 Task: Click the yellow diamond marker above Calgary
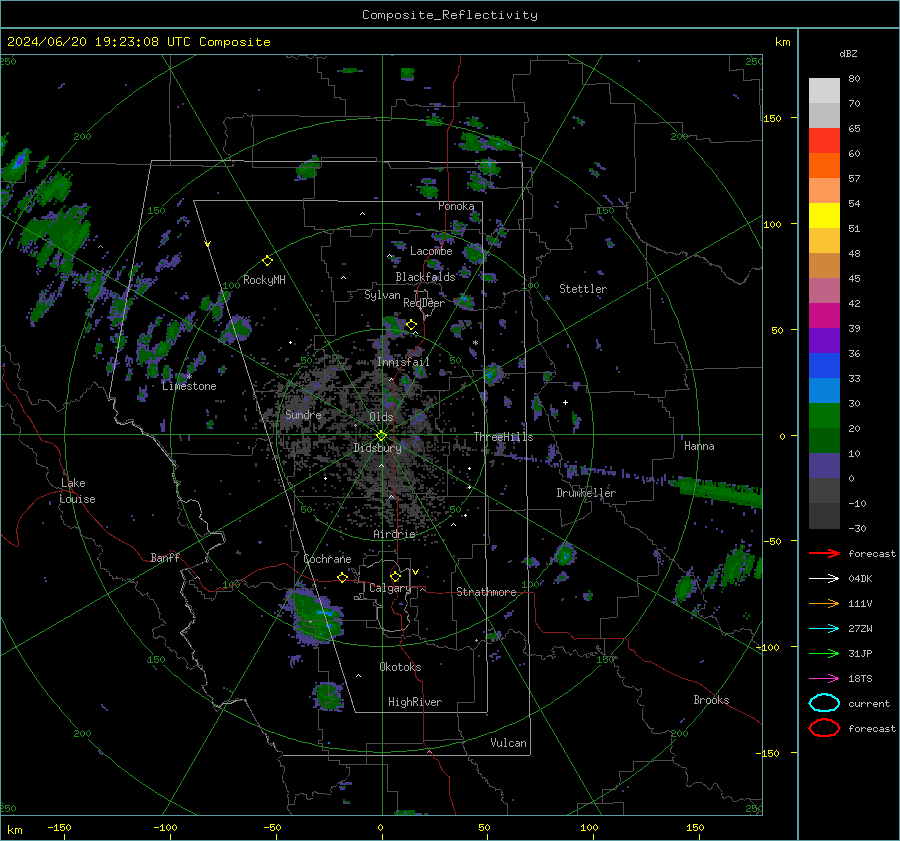395,576
